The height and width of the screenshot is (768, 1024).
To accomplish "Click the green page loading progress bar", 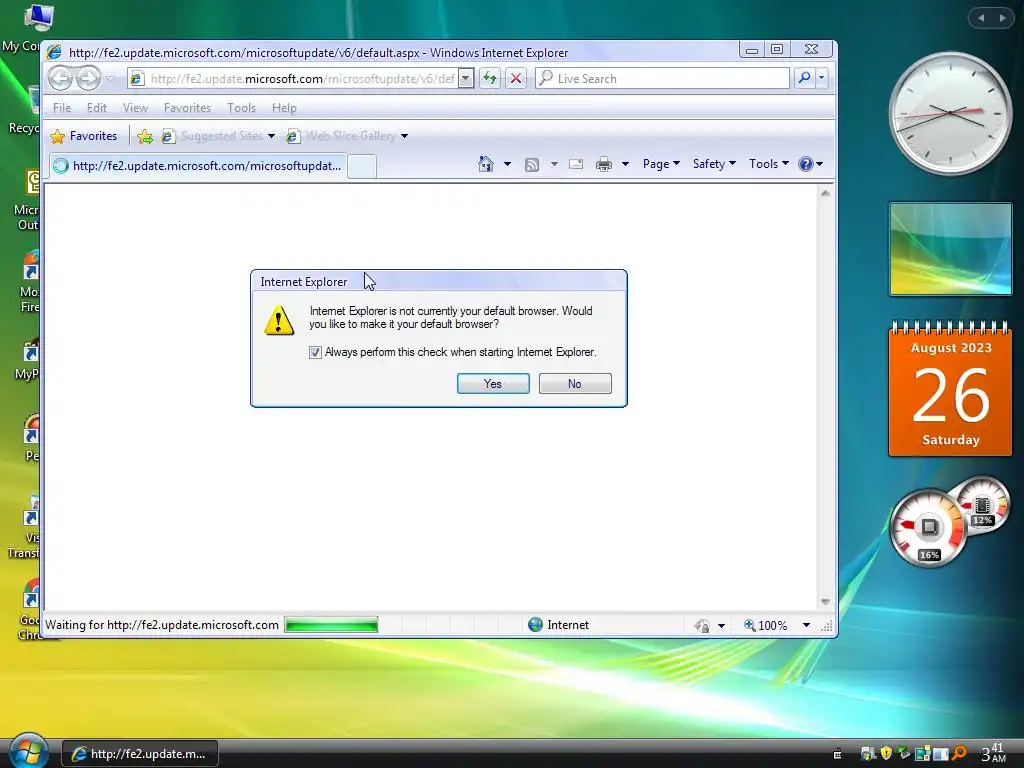I will [332, 626].
